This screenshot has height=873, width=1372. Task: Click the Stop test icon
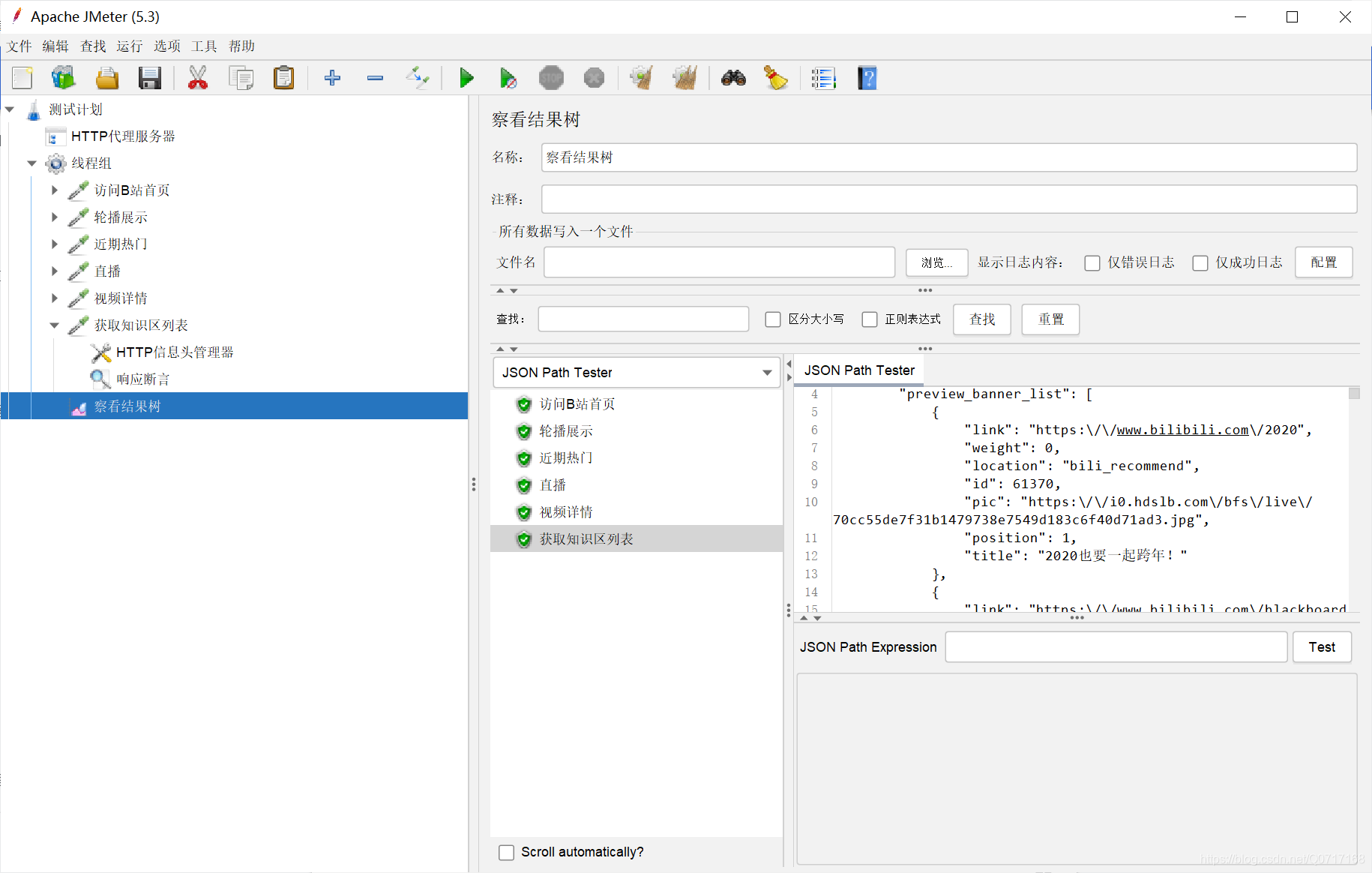pyautogui.click(x=551, y=78)
